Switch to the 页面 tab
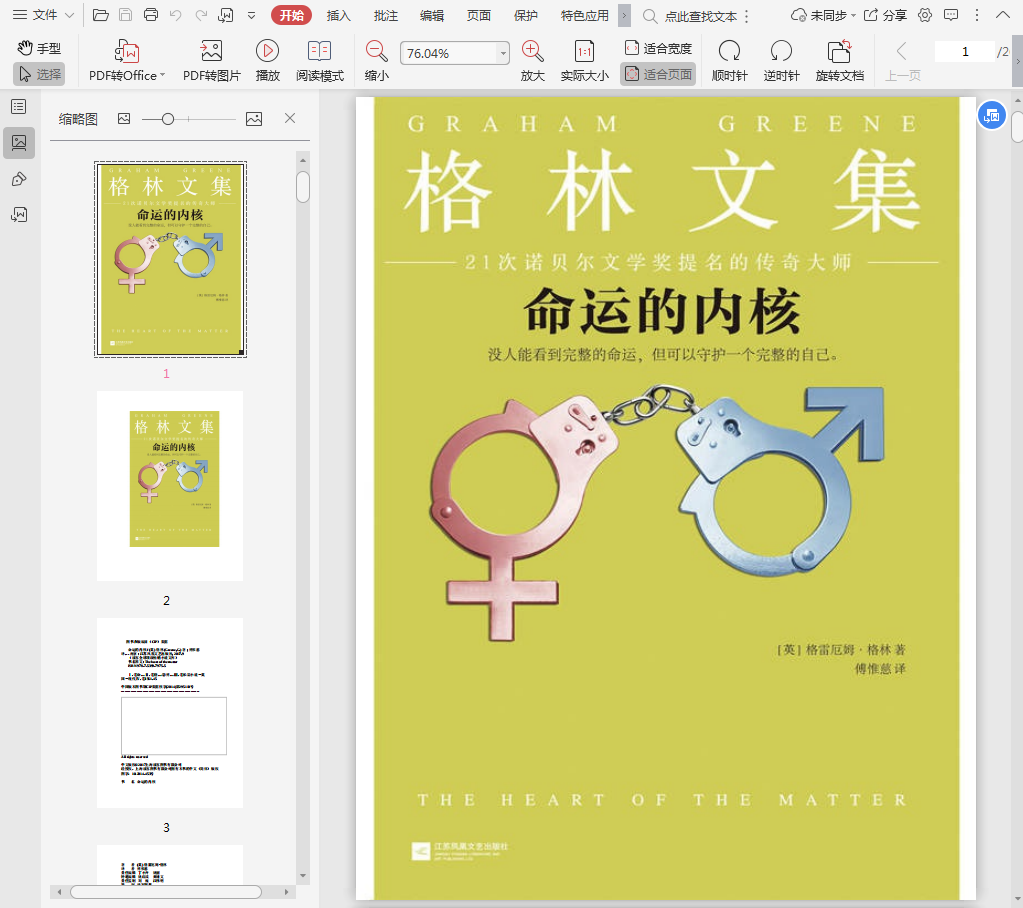Viewport: 1023px width, 908px height. (479, 15)
